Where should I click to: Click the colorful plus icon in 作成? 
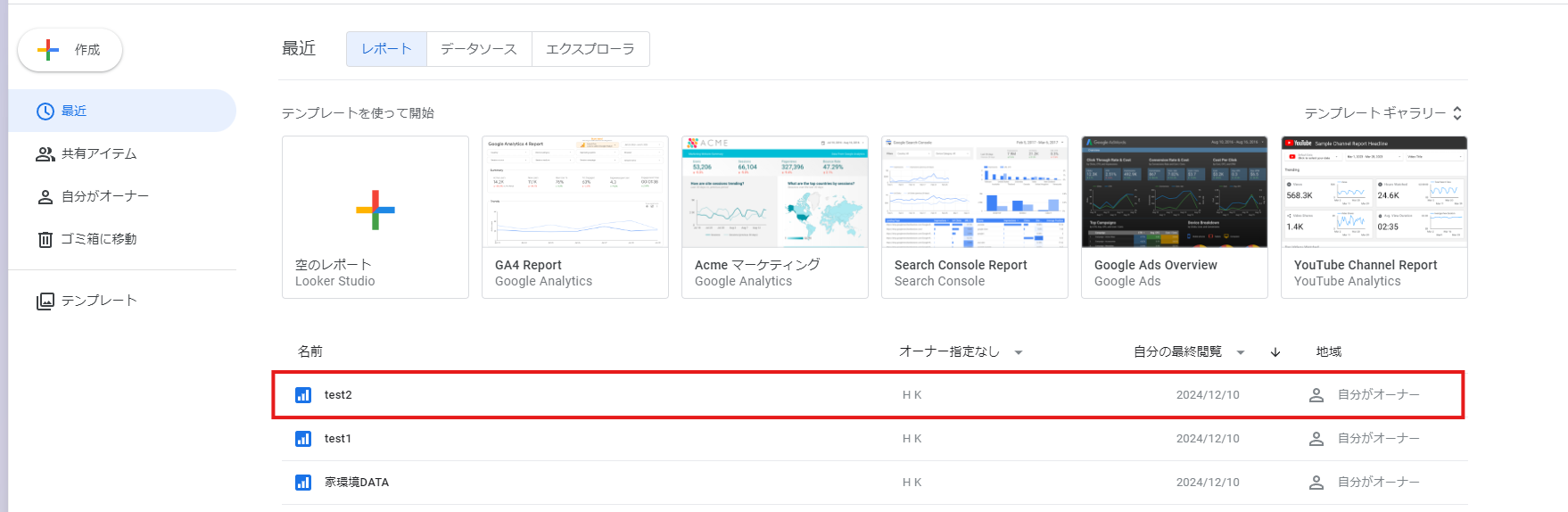(48, 50)
